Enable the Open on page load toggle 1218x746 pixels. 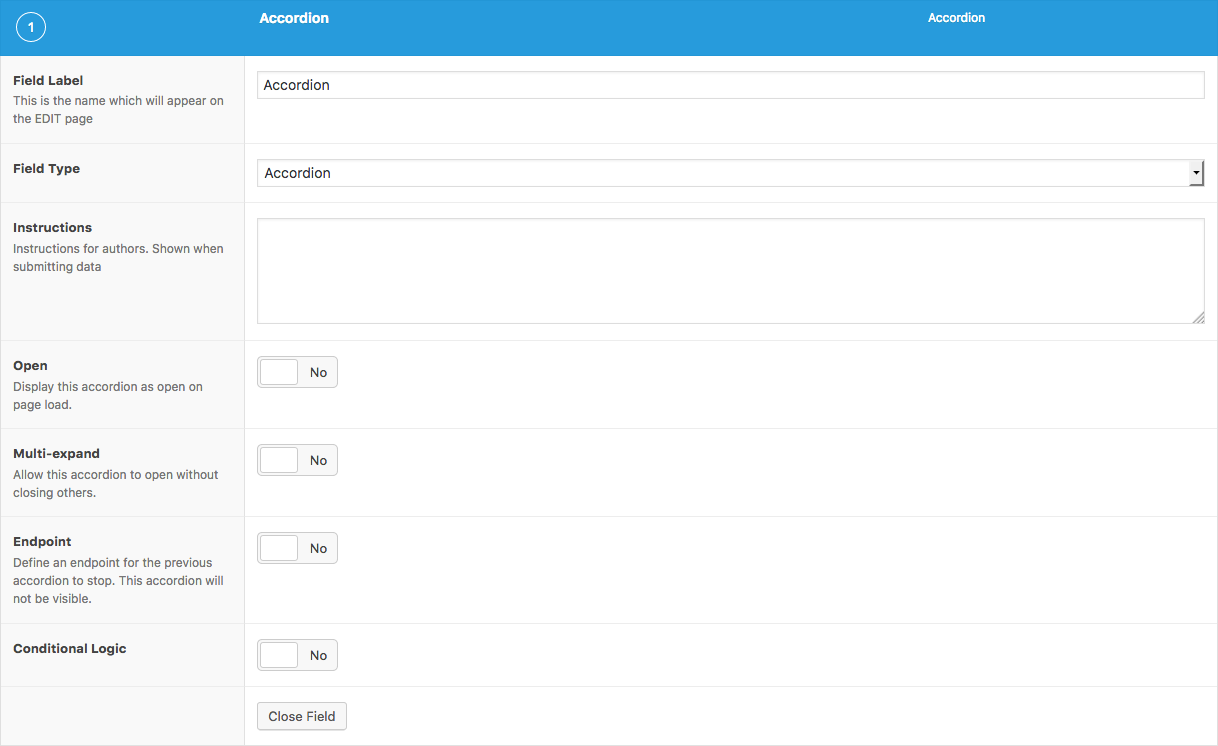(x=298, y=372)
